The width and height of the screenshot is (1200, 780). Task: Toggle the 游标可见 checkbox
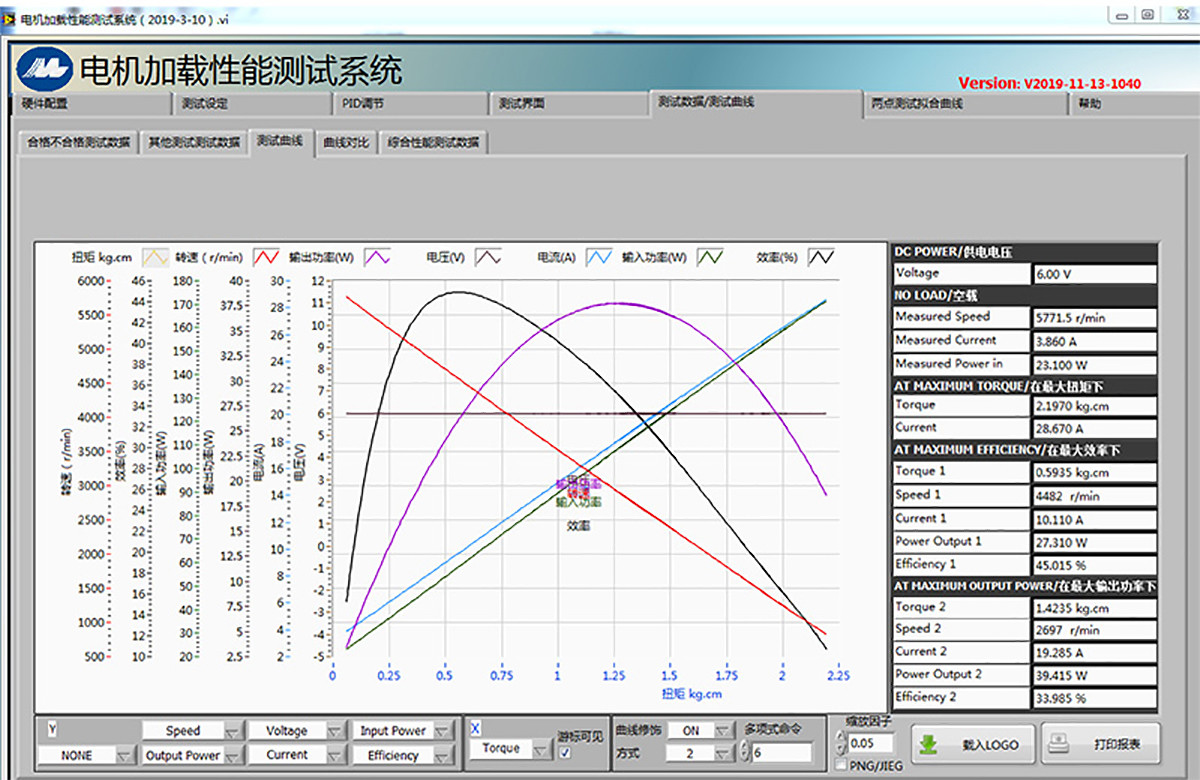coord(567,753)
